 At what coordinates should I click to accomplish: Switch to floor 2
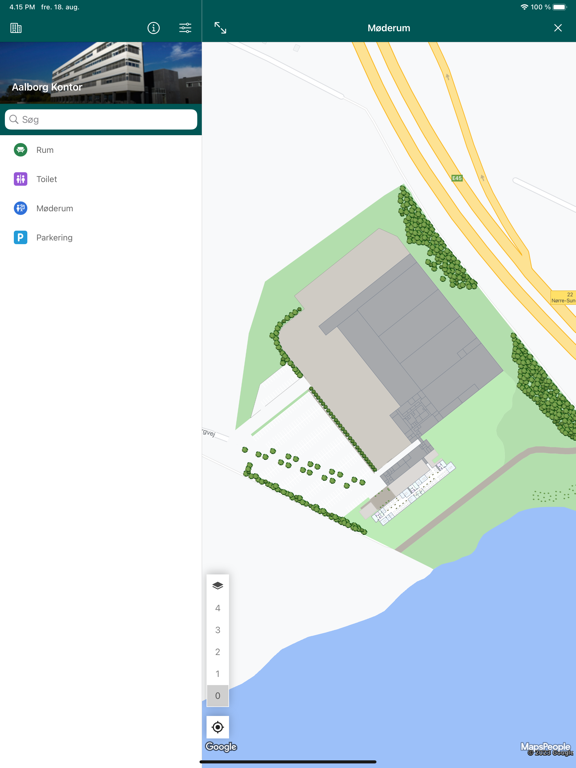[x=218, y=652]
